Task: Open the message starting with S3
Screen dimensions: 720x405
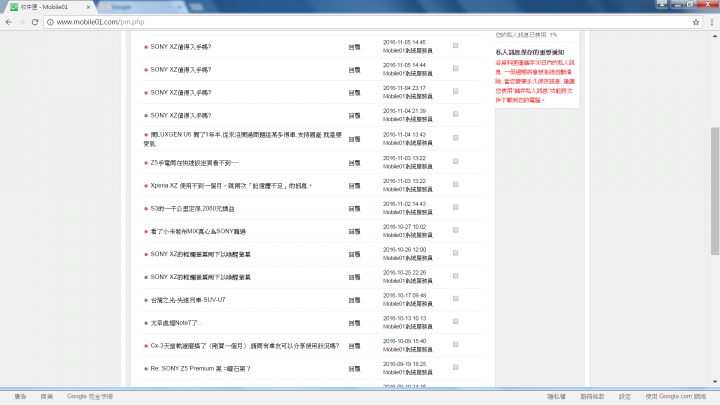Action: pos(192,208)
